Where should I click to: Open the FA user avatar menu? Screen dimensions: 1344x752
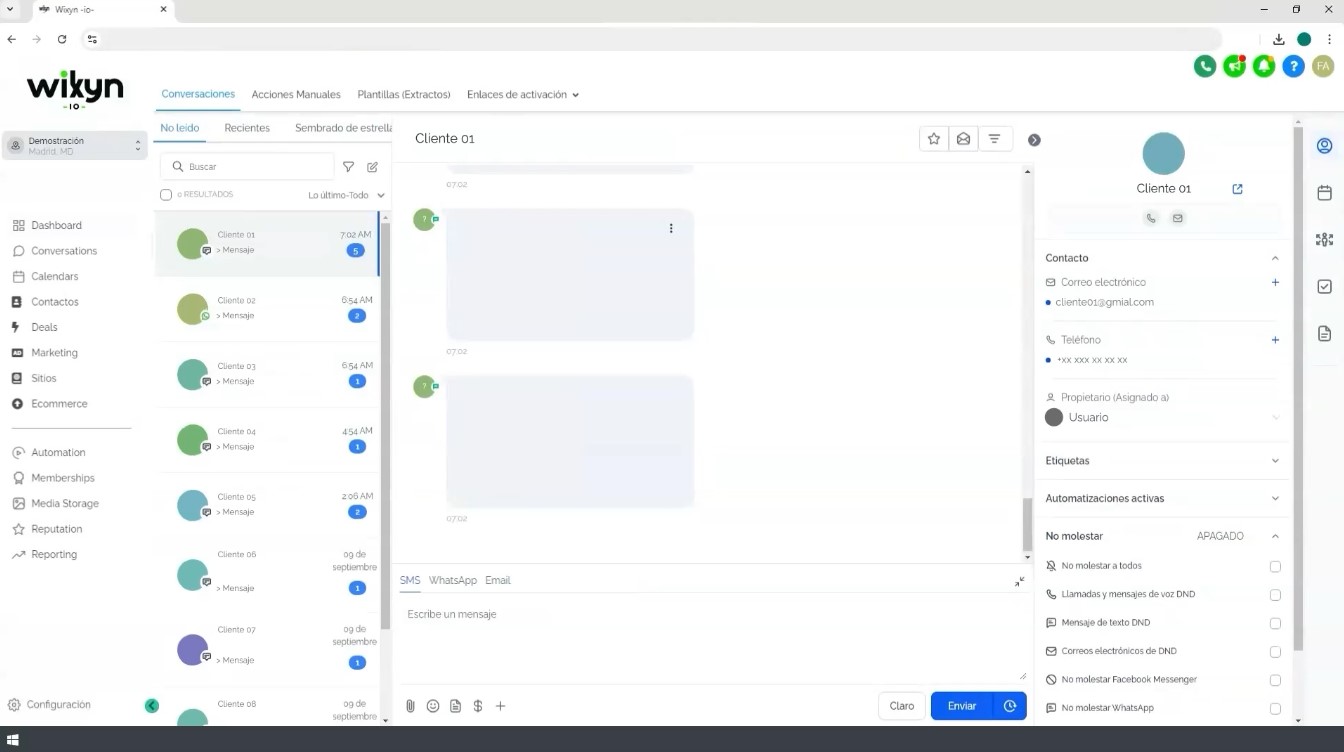[x=1323, y=66]
